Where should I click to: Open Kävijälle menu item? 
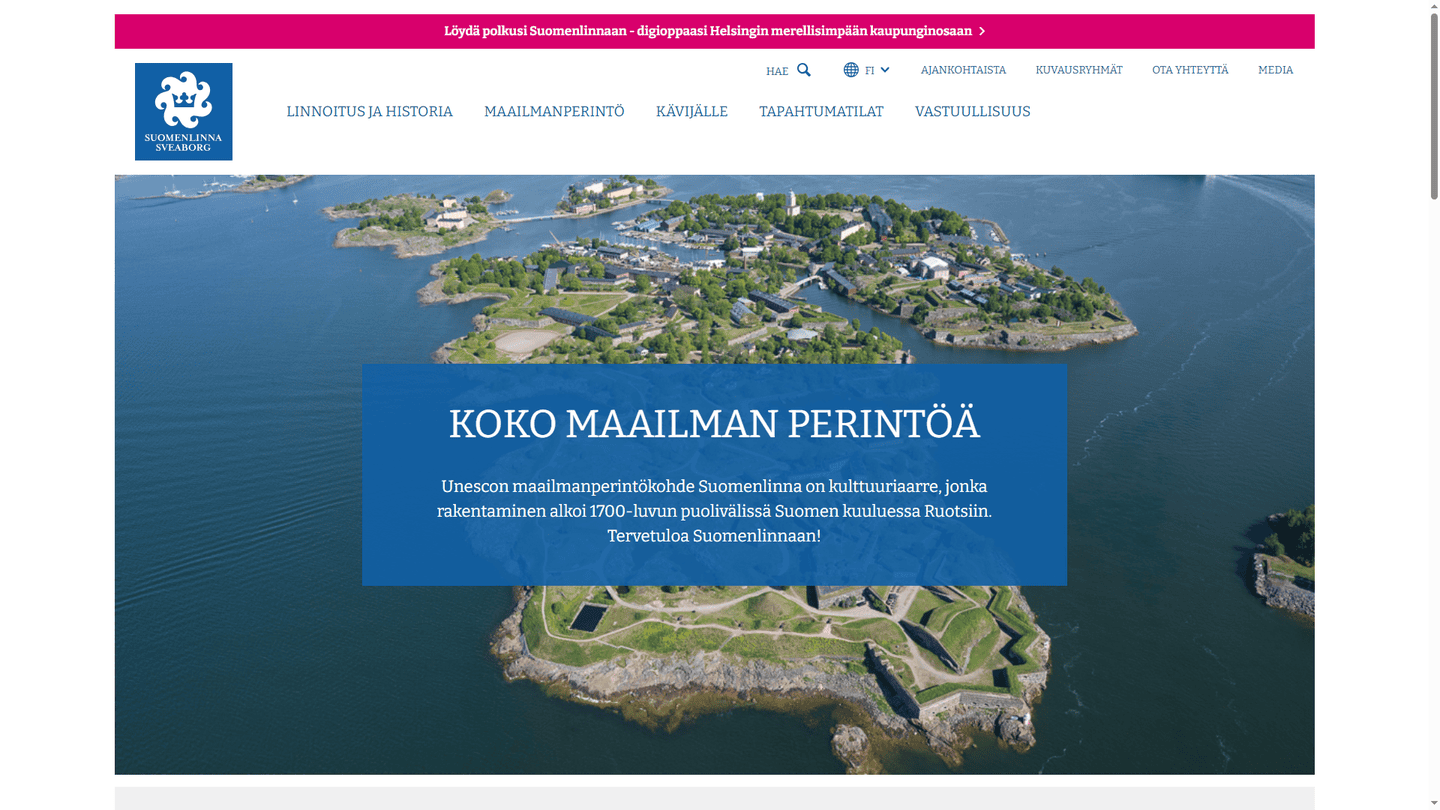[x=692, y=112]
